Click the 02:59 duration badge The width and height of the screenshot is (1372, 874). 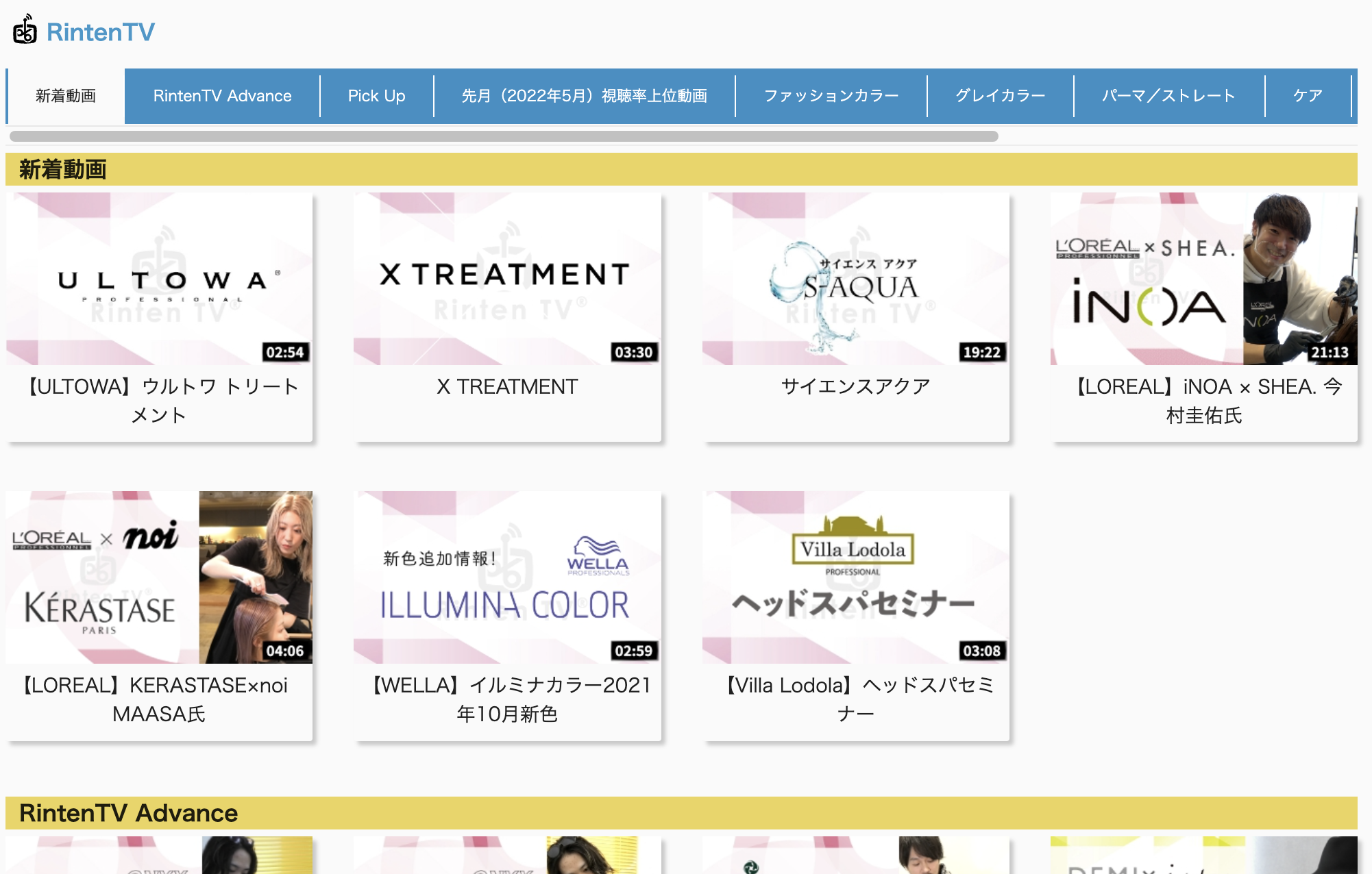pos(634,651)
